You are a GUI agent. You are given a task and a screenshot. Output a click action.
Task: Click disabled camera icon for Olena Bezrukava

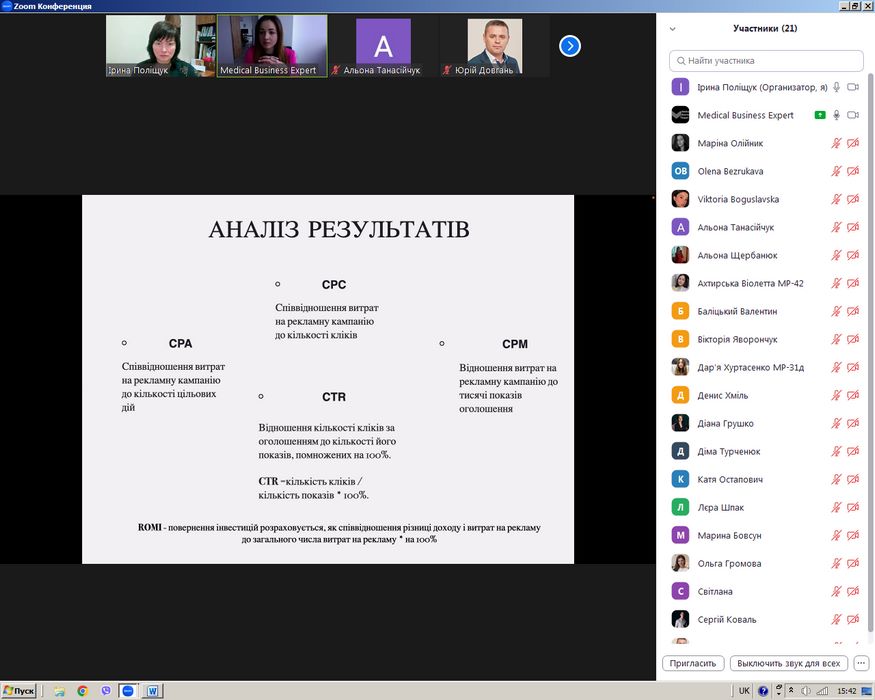pos(853,171)
